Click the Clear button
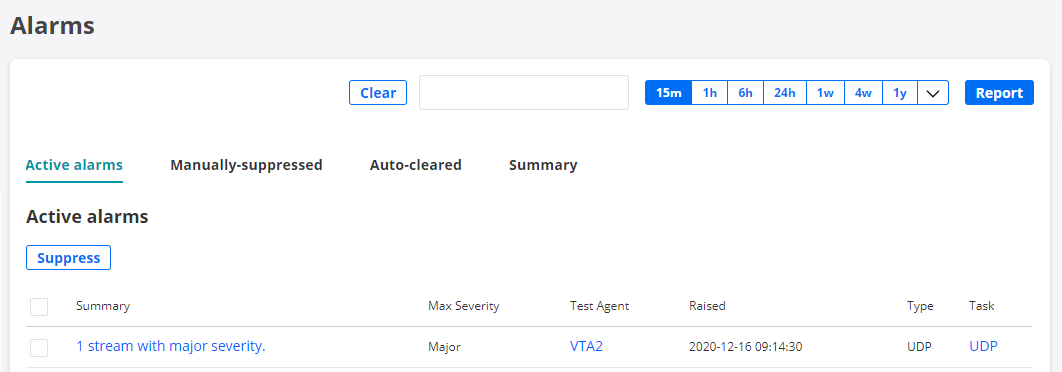The height and width of the screenshot is (372, 1062). tap(378, 93)
